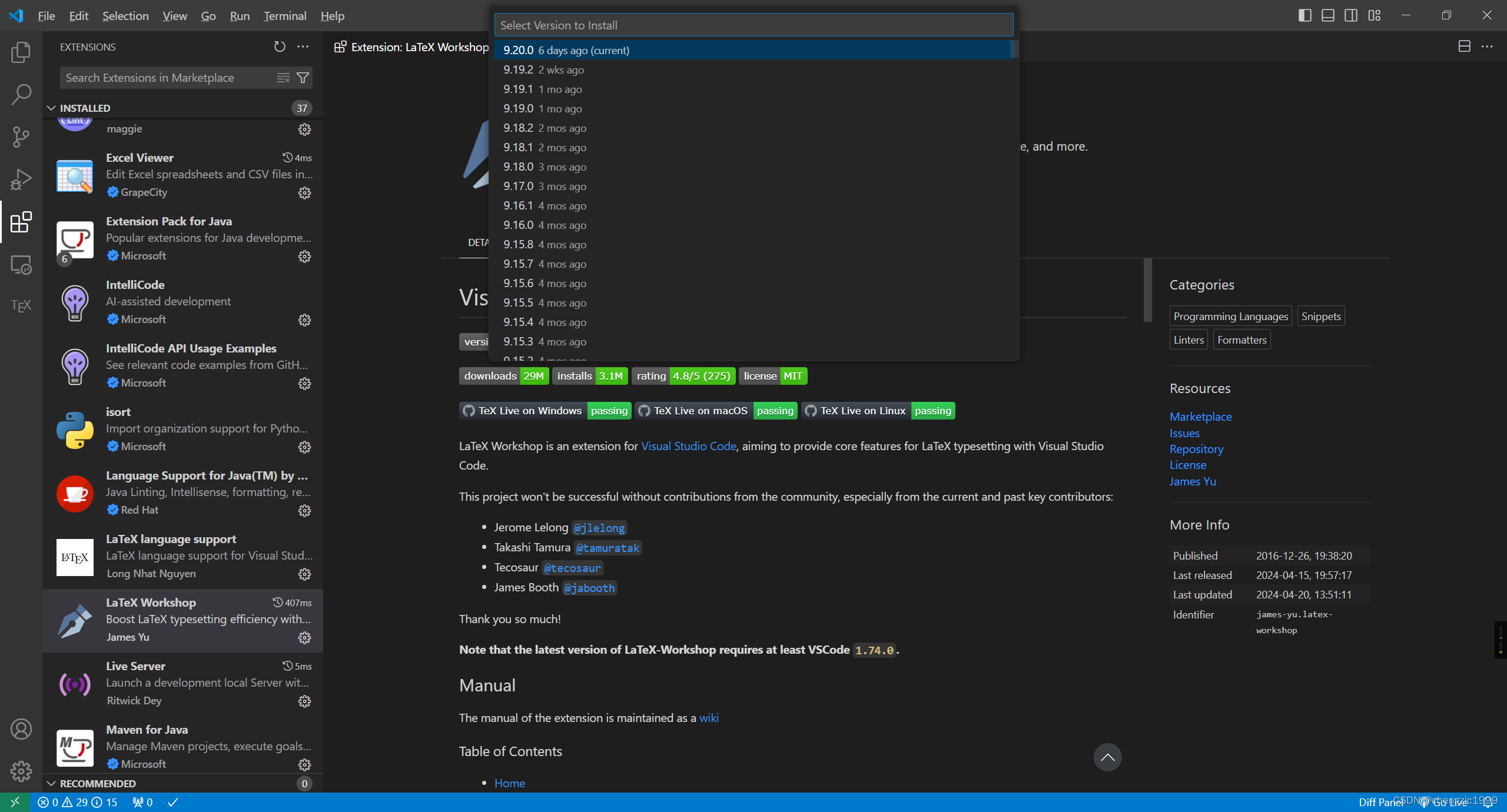Click the filter extensions funnel icon

point(303,78)
